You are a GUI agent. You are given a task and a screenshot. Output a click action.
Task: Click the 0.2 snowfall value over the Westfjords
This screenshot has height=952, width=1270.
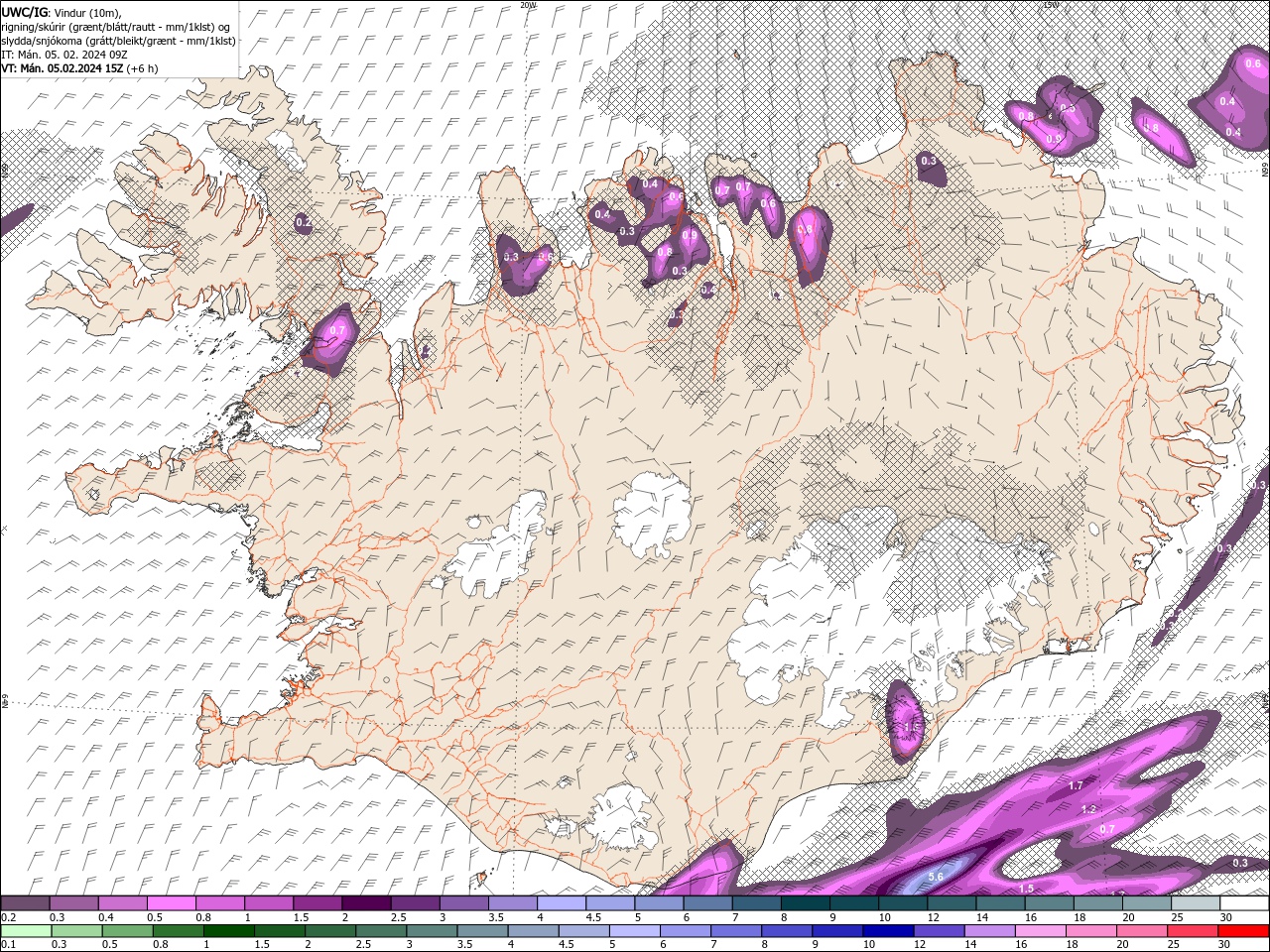[304, 222]
